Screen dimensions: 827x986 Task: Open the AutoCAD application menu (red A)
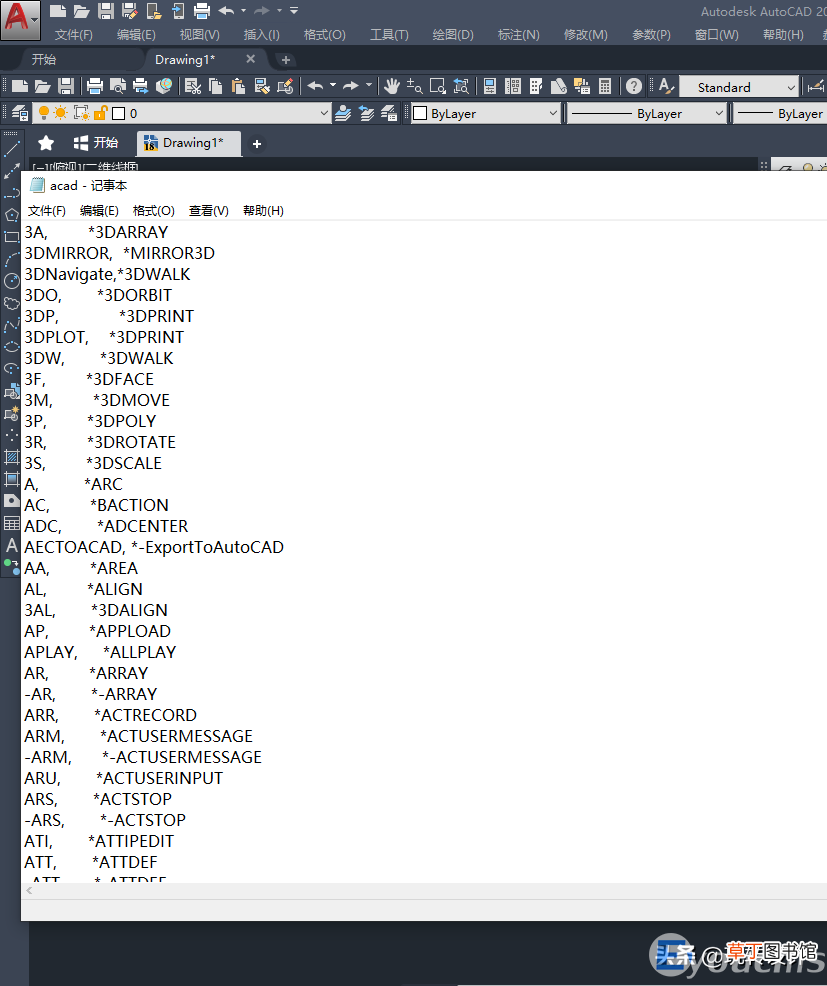click(19, 19)
